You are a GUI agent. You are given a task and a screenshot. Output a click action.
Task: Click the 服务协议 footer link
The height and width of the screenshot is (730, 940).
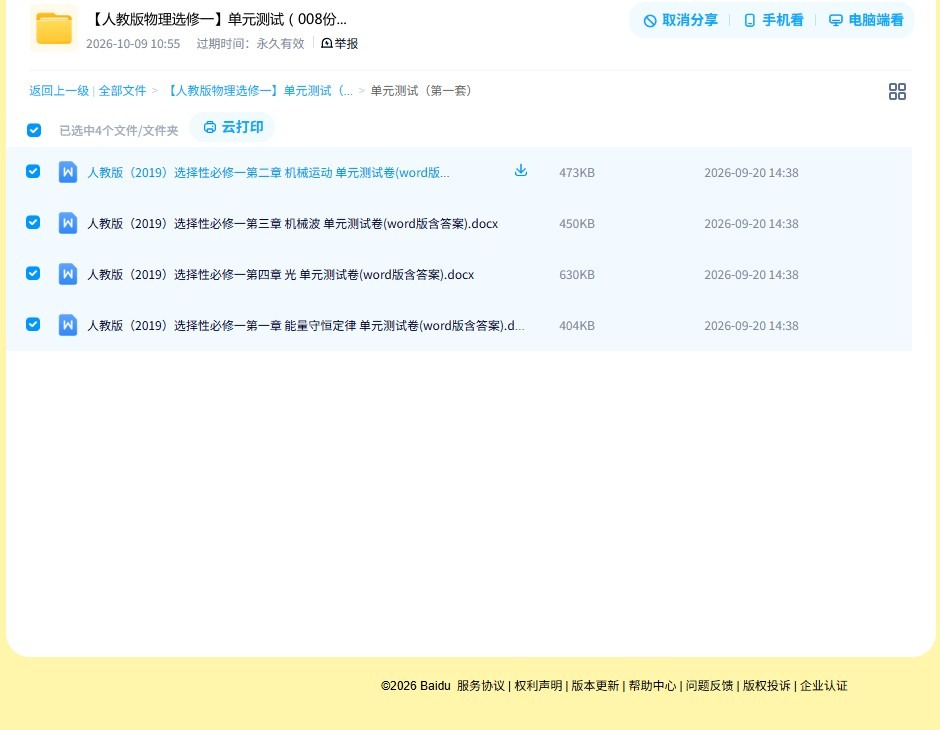click(x=481, y=686)
